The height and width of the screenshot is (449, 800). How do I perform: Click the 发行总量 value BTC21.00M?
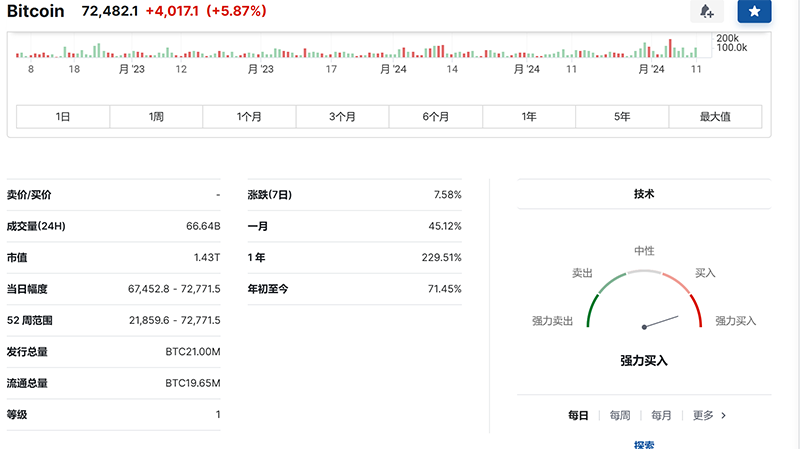click(193, 352)
